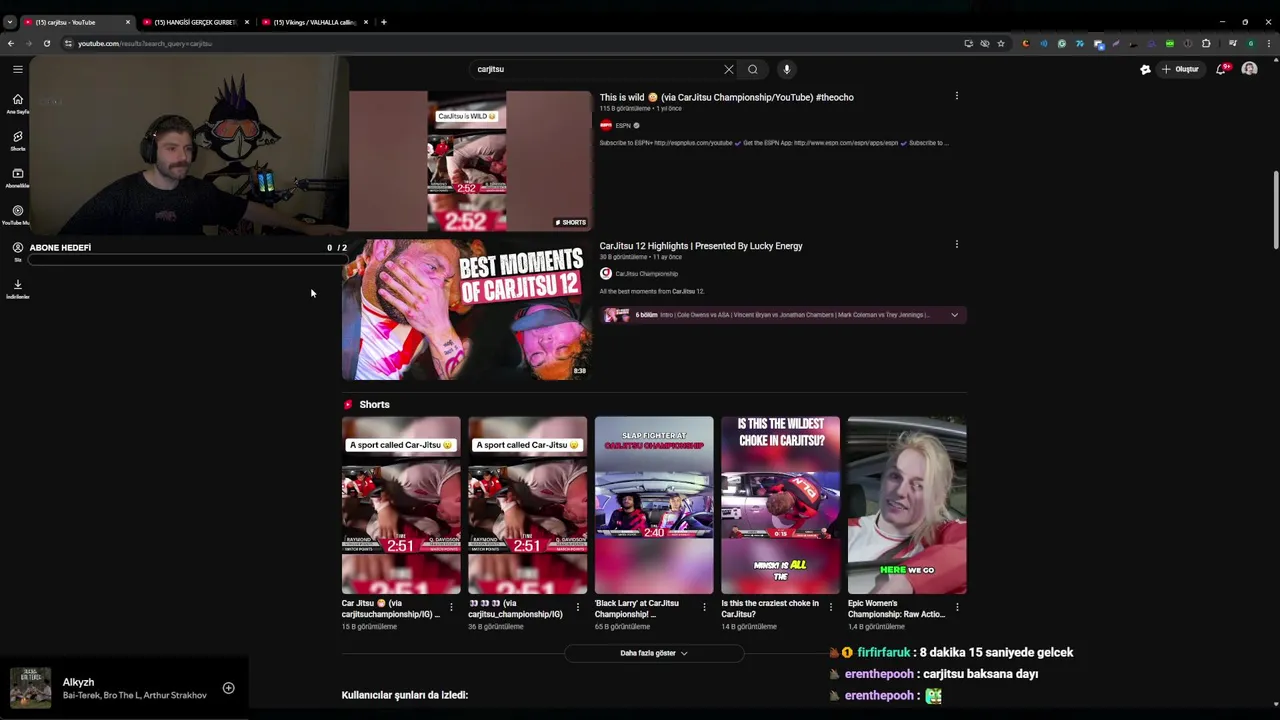
Task: Open the tab search dropdown arrow
Action: [9, 22]
